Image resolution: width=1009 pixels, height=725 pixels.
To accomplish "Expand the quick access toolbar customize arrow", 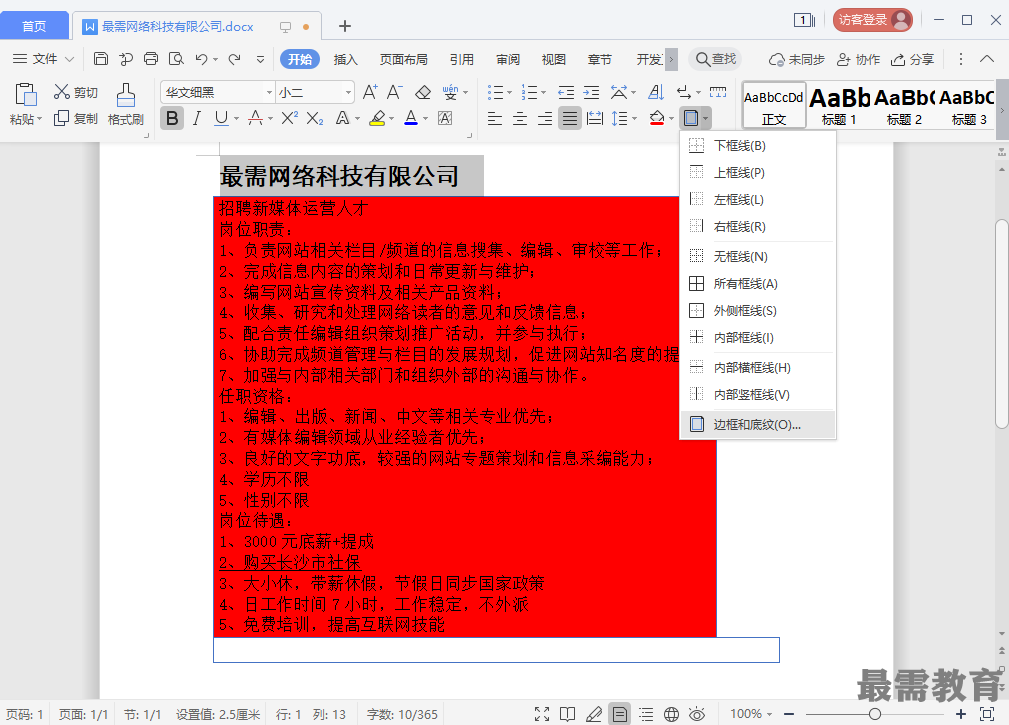I will point(261,59).
